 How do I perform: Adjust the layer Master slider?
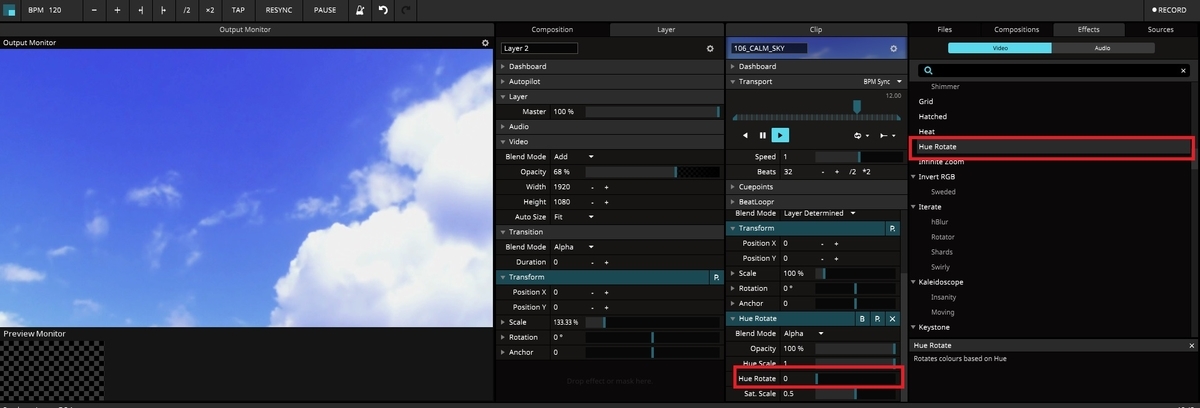pos(653,112)
